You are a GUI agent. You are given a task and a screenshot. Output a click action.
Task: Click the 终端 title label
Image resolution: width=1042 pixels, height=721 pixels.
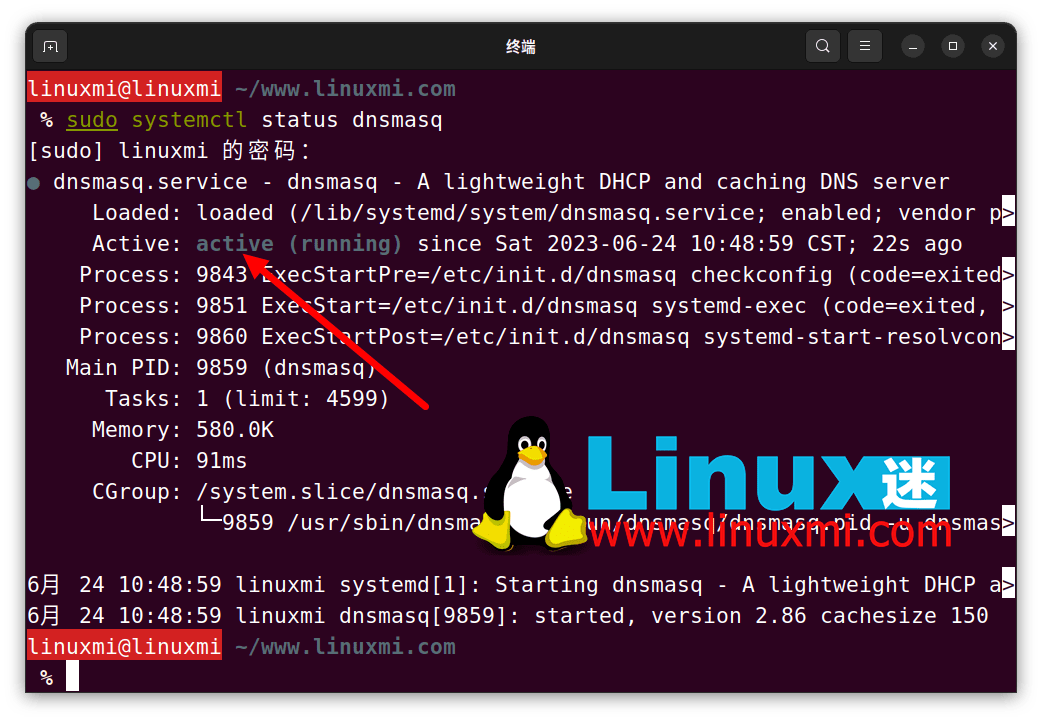pyautogui.click(x=520, y=46)
